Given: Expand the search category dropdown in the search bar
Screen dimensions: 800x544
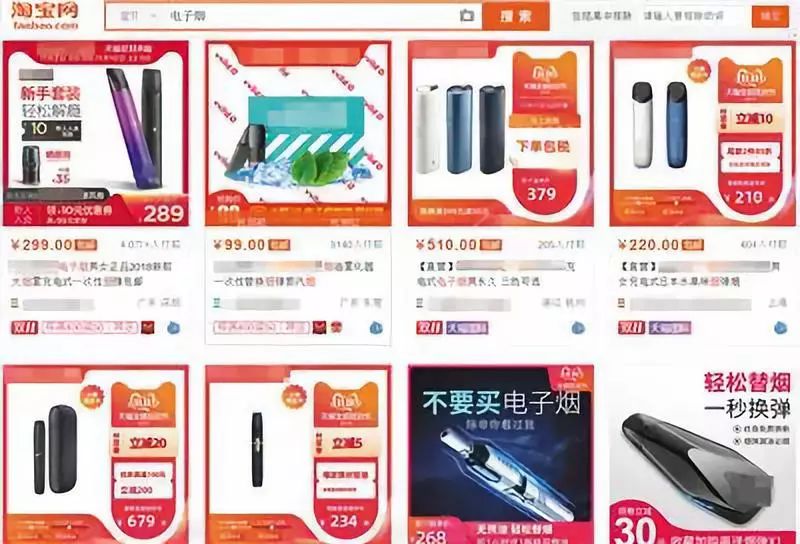Looking at the screenshot, I should (137, 16).
